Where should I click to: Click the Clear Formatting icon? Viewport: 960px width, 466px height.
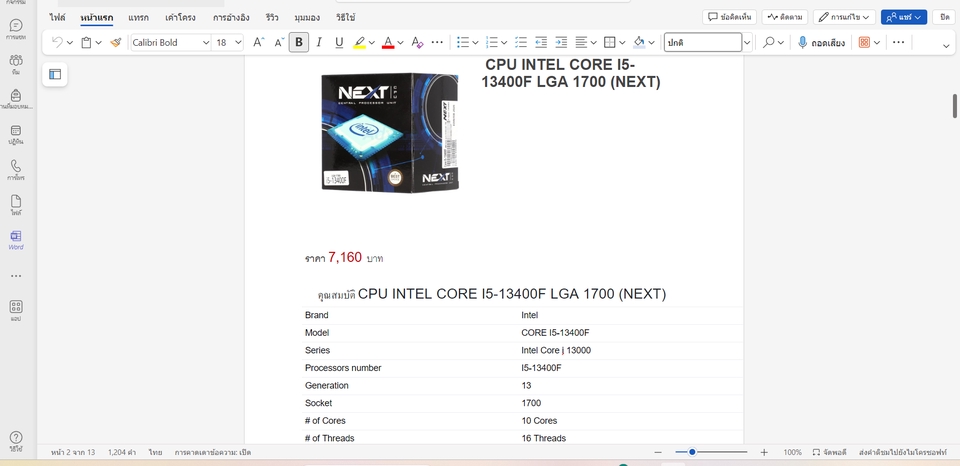(x=417, y=42)
